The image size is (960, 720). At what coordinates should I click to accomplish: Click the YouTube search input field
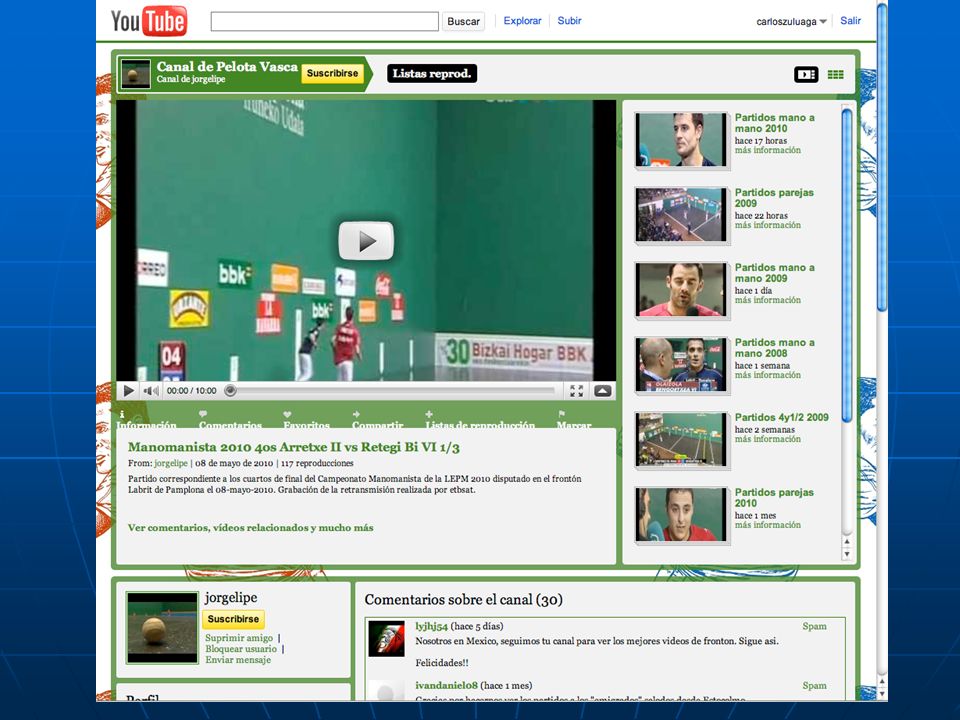(324, 21)
